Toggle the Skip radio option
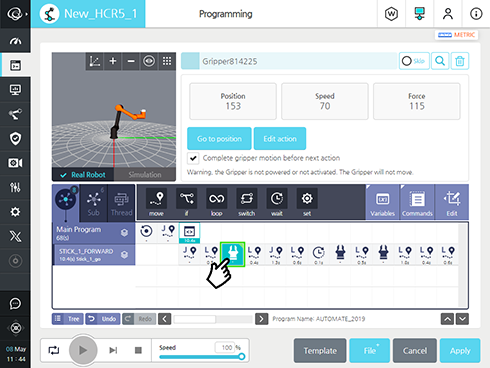The width and height of the screenshot is (490, 368). click(x=414, y=61)
